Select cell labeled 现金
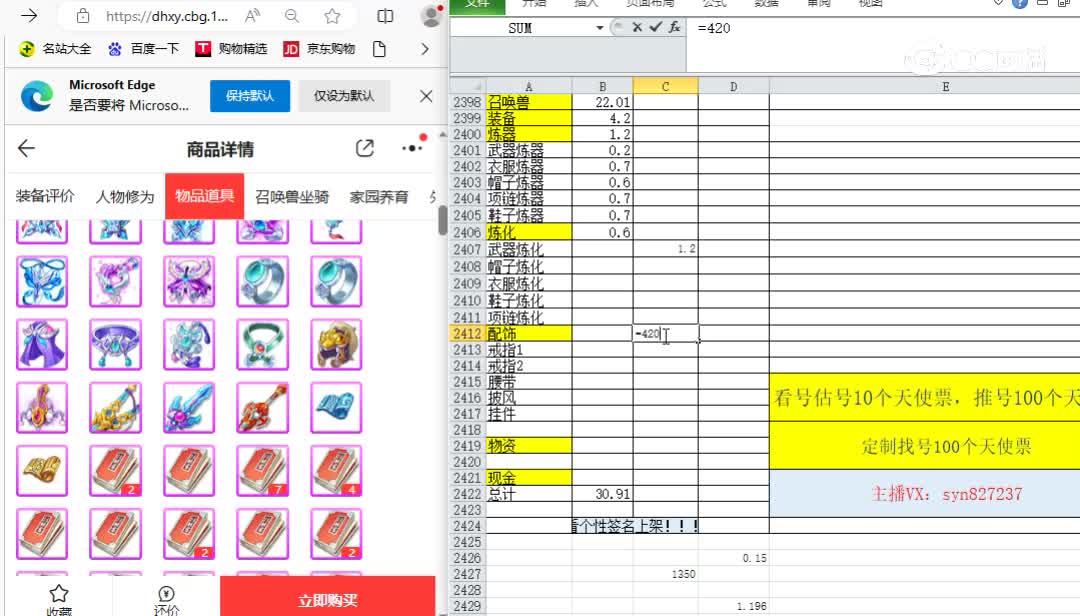This screenshot has height=616, width=1080. click(x=529, y=478)
